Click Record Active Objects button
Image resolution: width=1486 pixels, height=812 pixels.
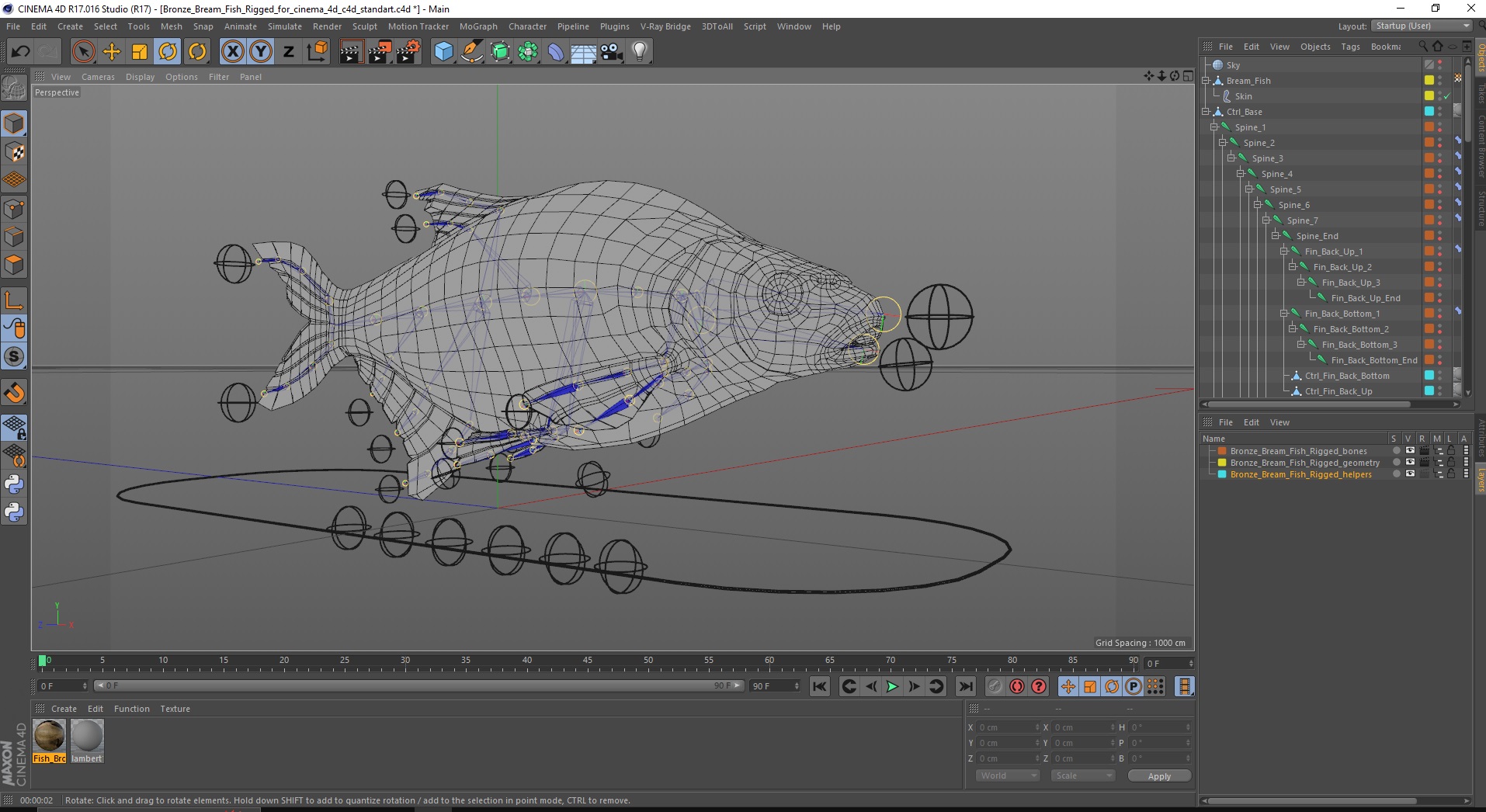[995, 686]
